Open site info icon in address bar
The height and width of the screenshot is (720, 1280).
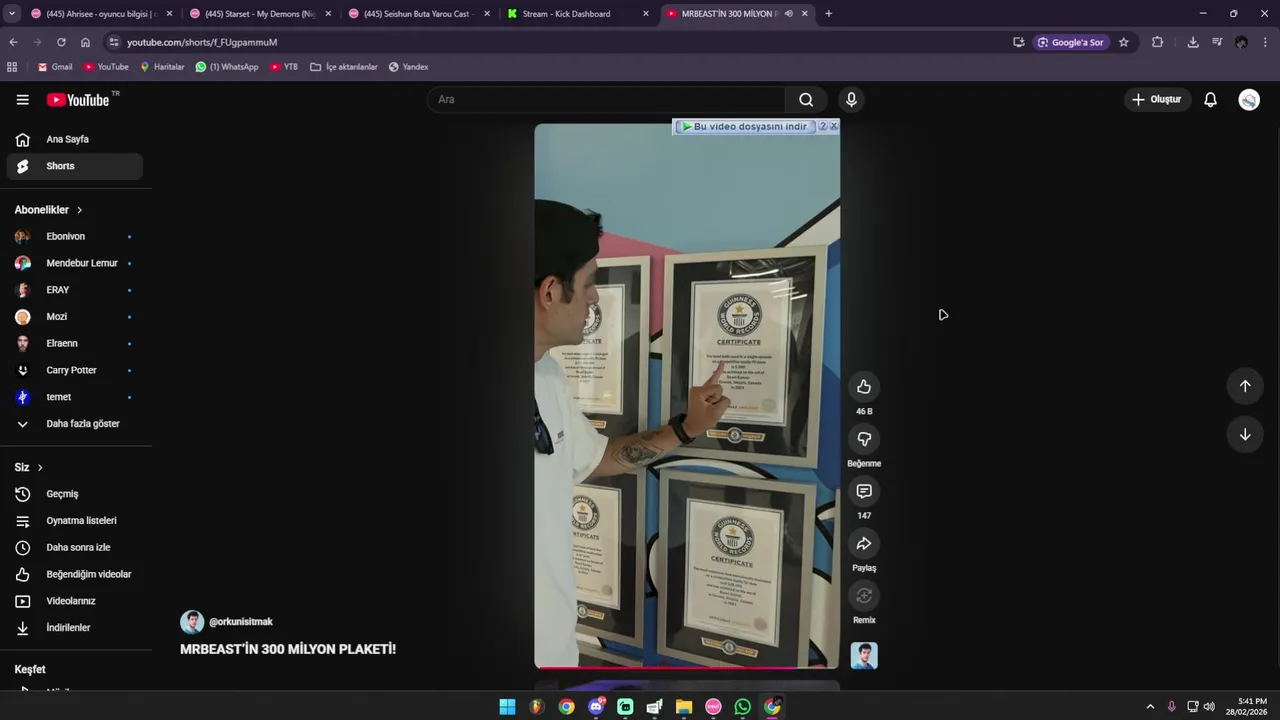click(x=114, y=42)
